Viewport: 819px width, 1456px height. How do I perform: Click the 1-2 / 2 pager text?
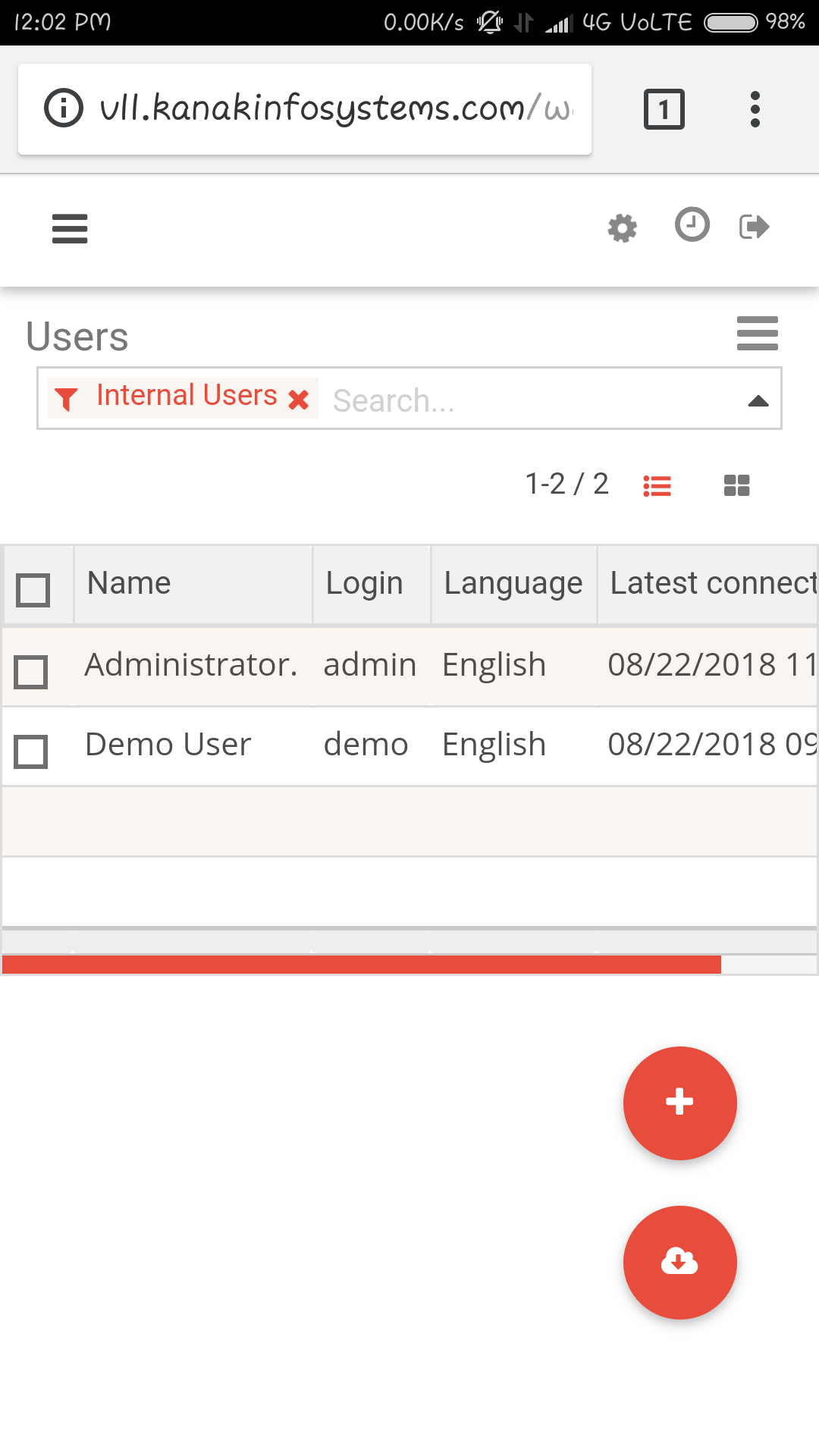[x=567, y=484]
